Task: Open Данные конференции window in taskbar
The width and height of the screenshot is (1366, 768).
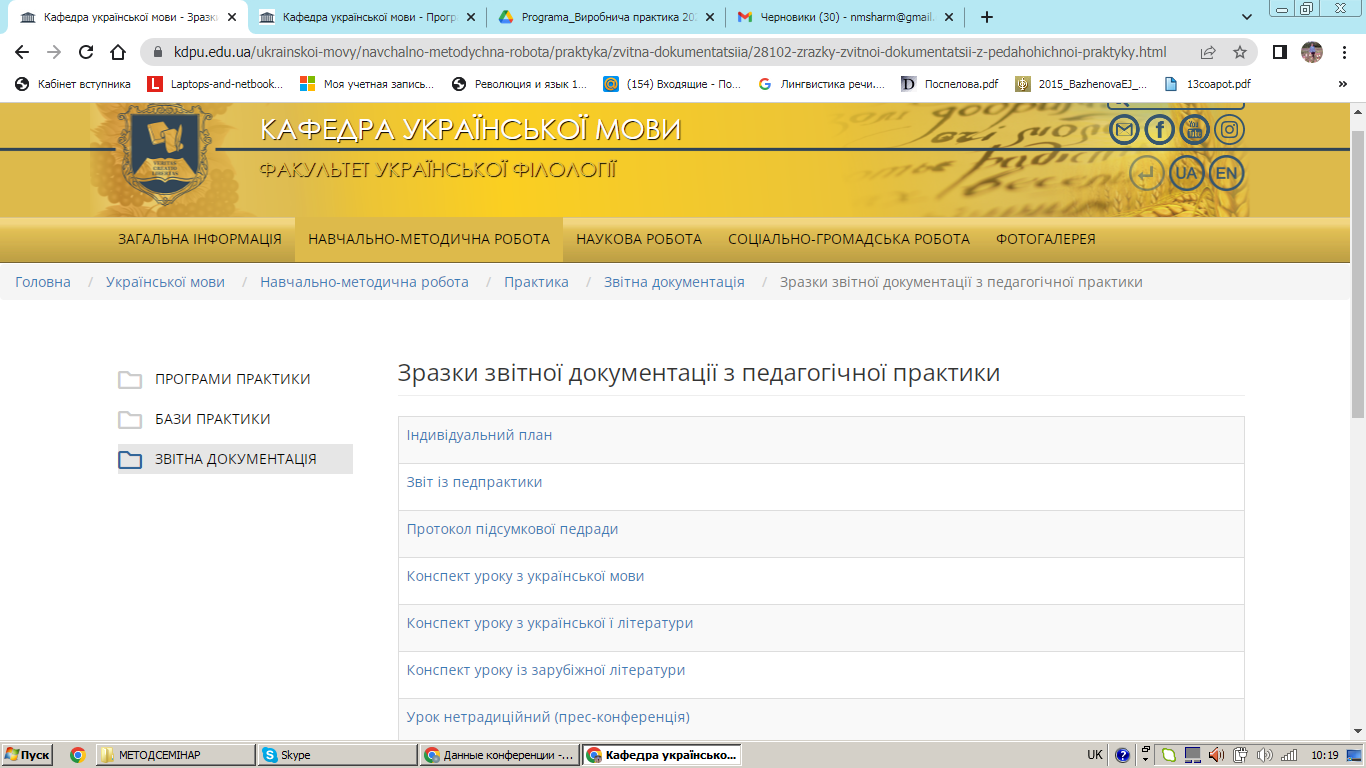Action: pyautogui.click(x=499, y=755)
